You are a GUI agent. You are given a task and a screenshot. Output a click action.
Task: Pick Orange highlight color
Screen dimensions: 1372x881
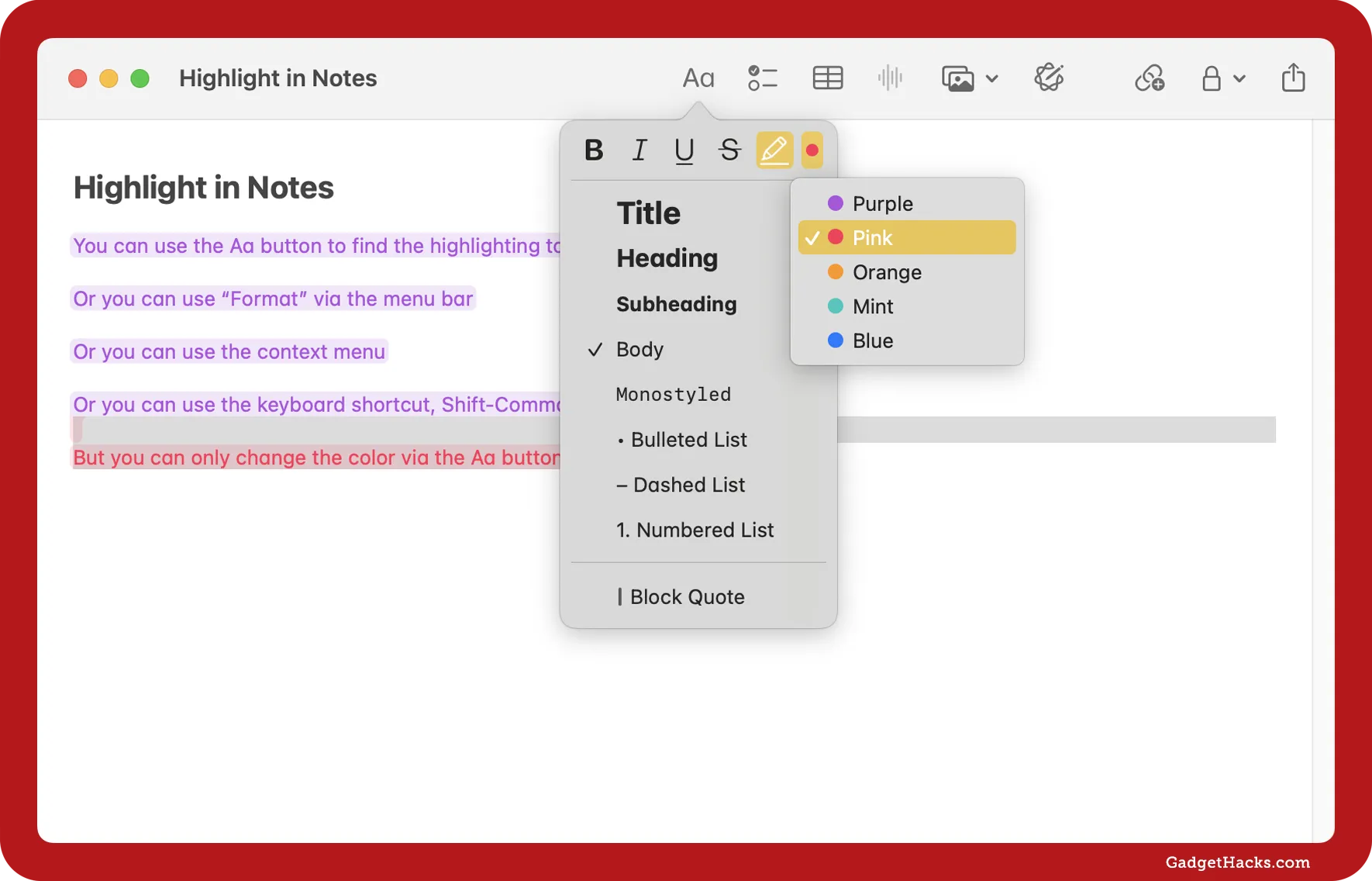(x=907, y=272)
